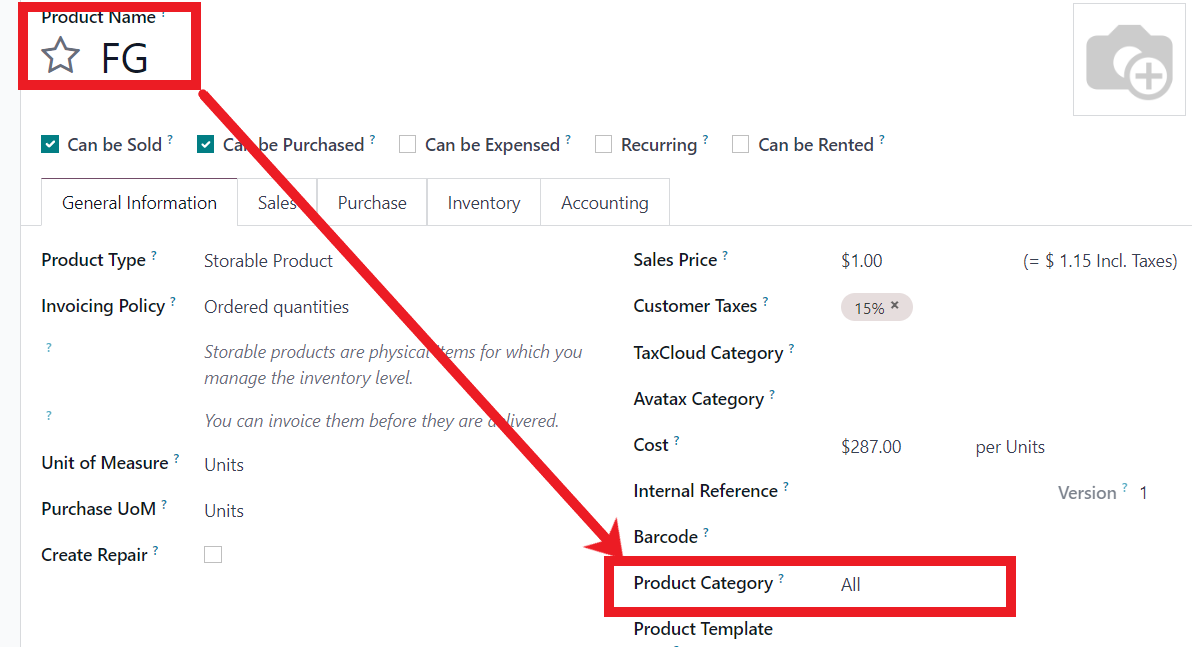Open Cost field help question mark
The width and height of the screenshot is (1192, 647).
pyautogui.click(x=677, y=440)
